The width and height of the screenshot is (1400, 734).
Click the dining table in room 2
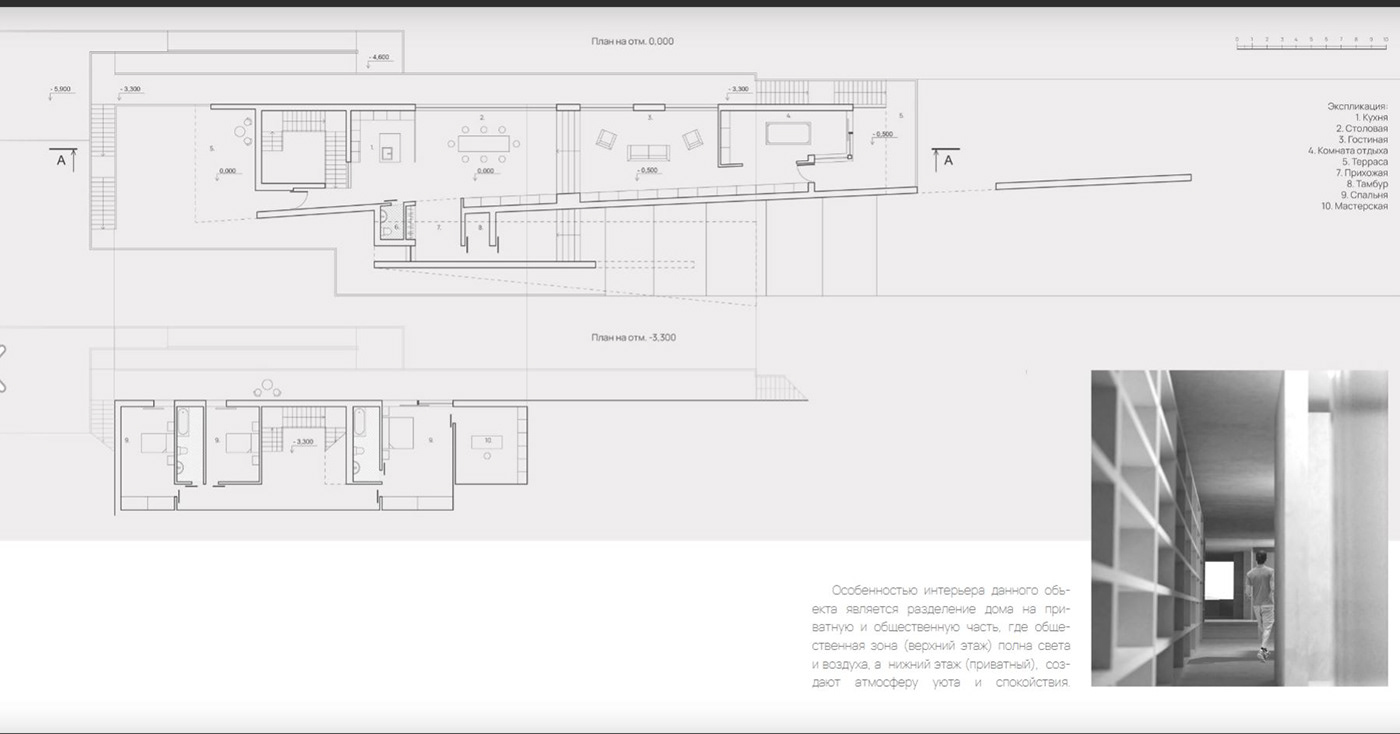(483, 144)
